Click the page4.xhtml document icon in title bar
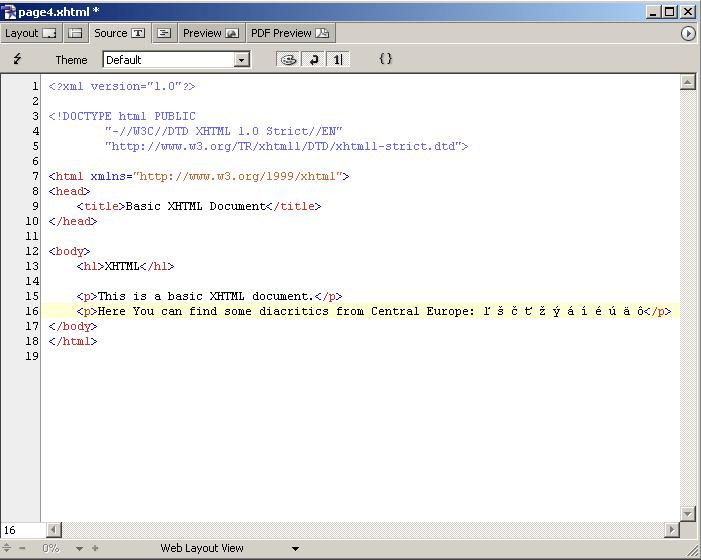 click(8, 12)
